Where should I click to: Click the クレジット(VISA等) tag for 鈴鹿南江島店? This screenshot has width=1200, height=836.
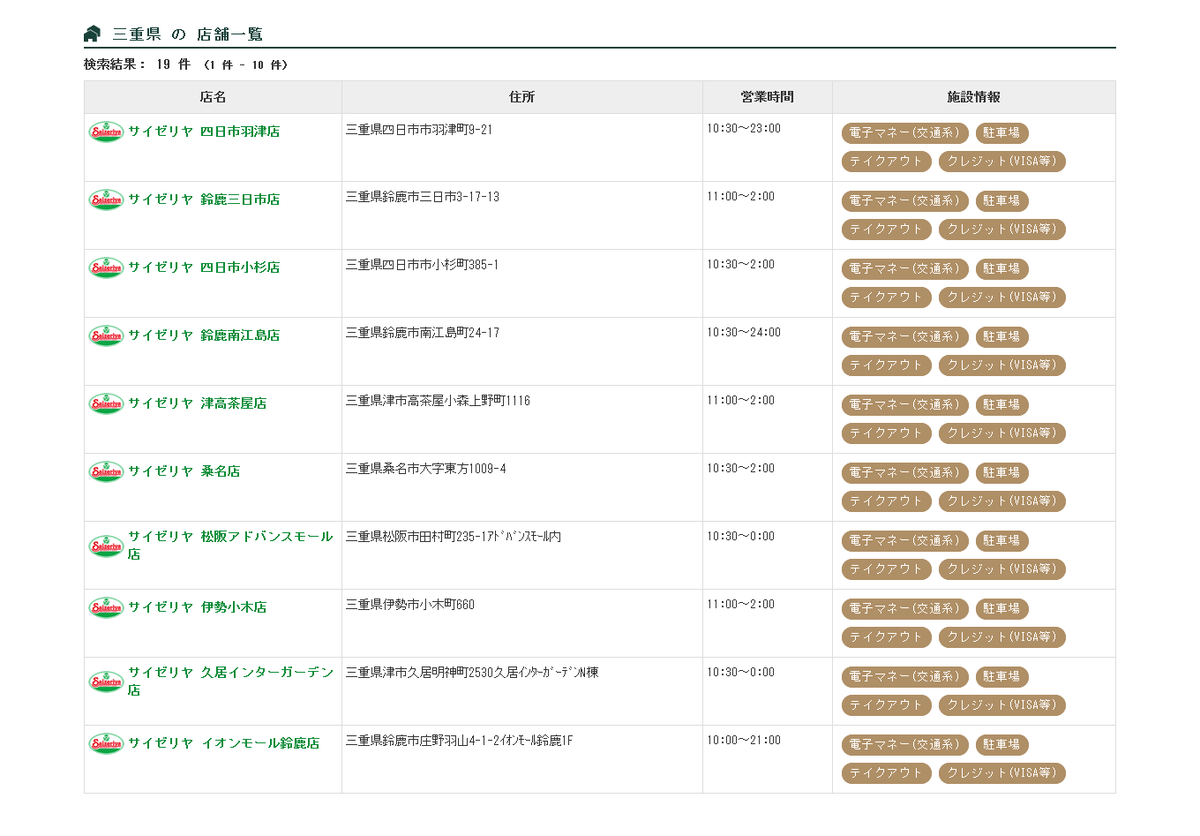(1002, 365)
